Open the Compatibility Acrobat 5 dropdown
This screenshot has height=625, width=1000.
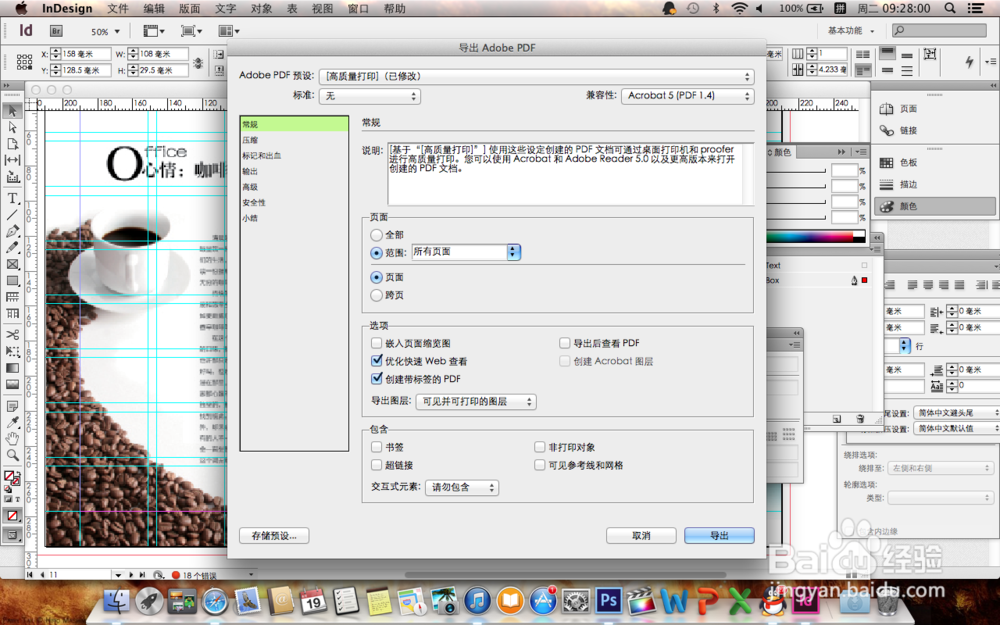coord(688,96)
